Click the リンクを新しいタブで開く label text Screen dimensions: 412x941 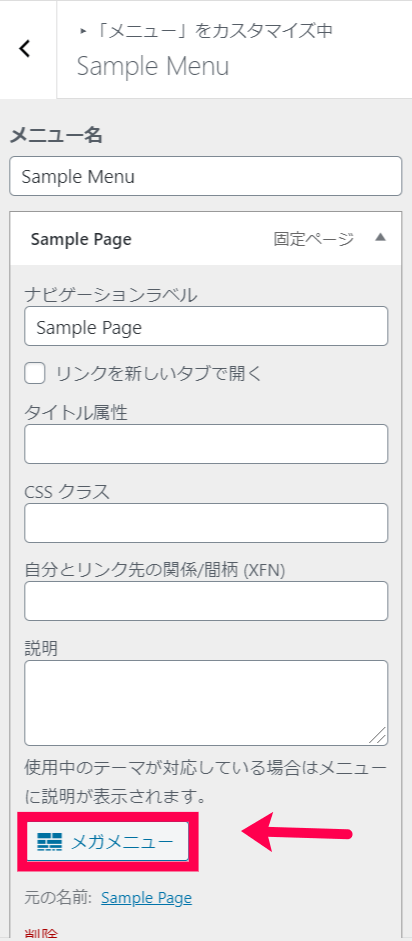[159, 373]
